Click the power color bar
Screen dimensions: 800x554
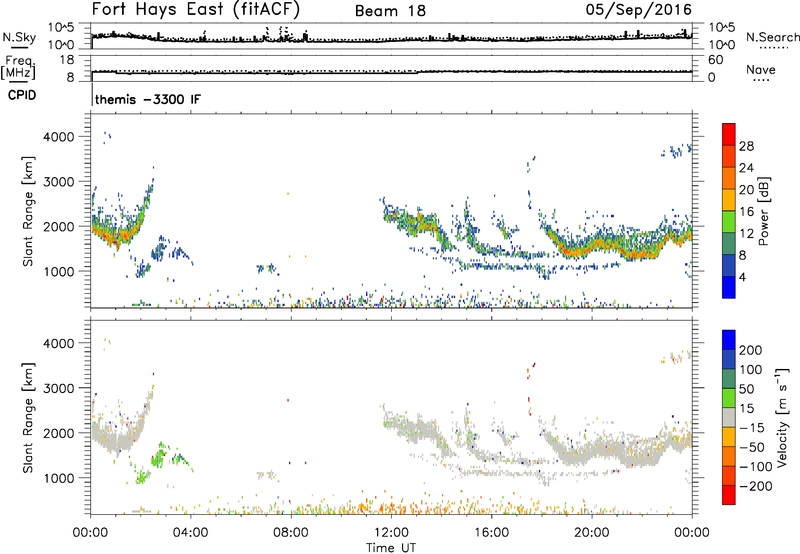729,210
